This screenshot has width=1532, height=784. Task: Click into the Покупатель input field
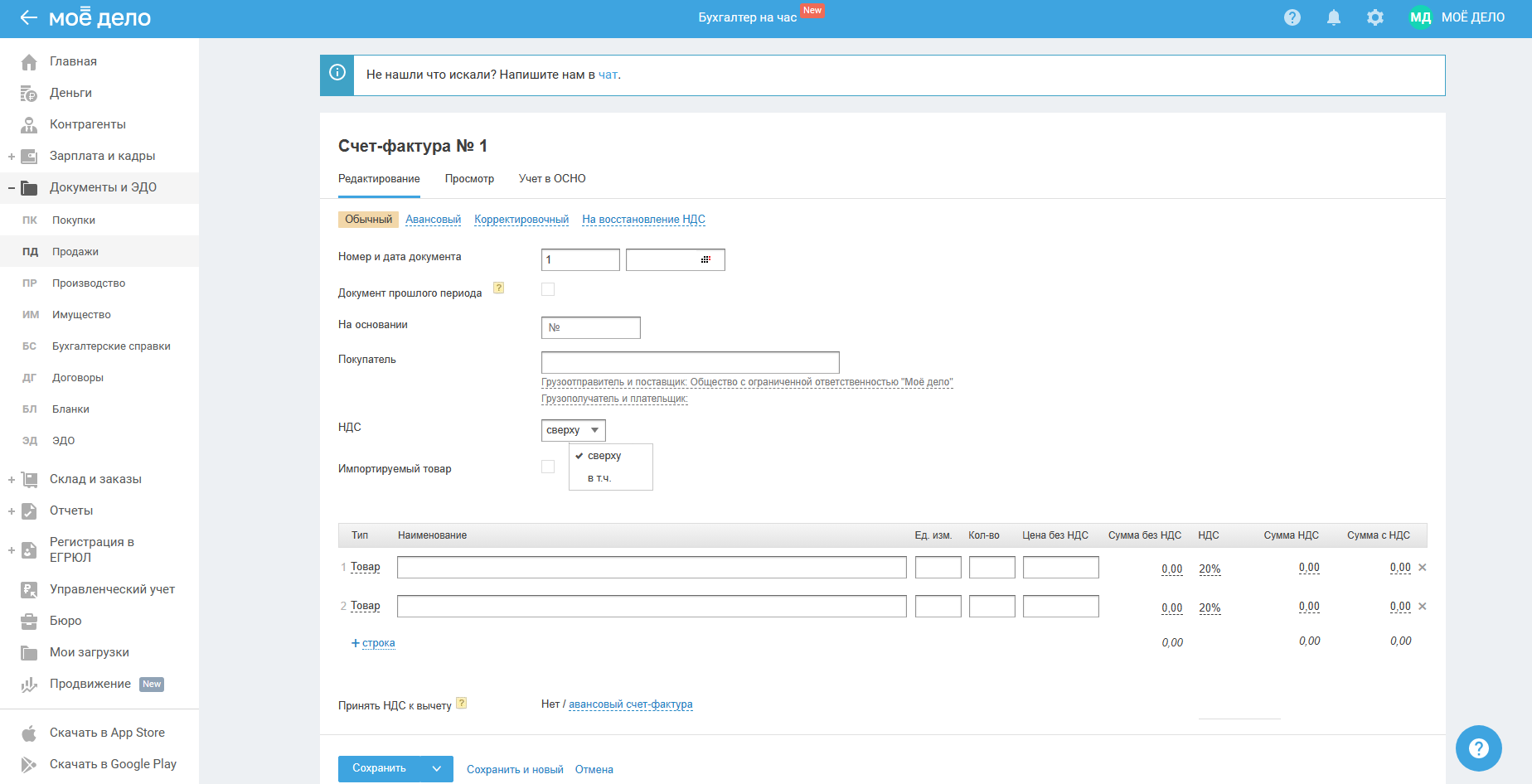[690, 362]
